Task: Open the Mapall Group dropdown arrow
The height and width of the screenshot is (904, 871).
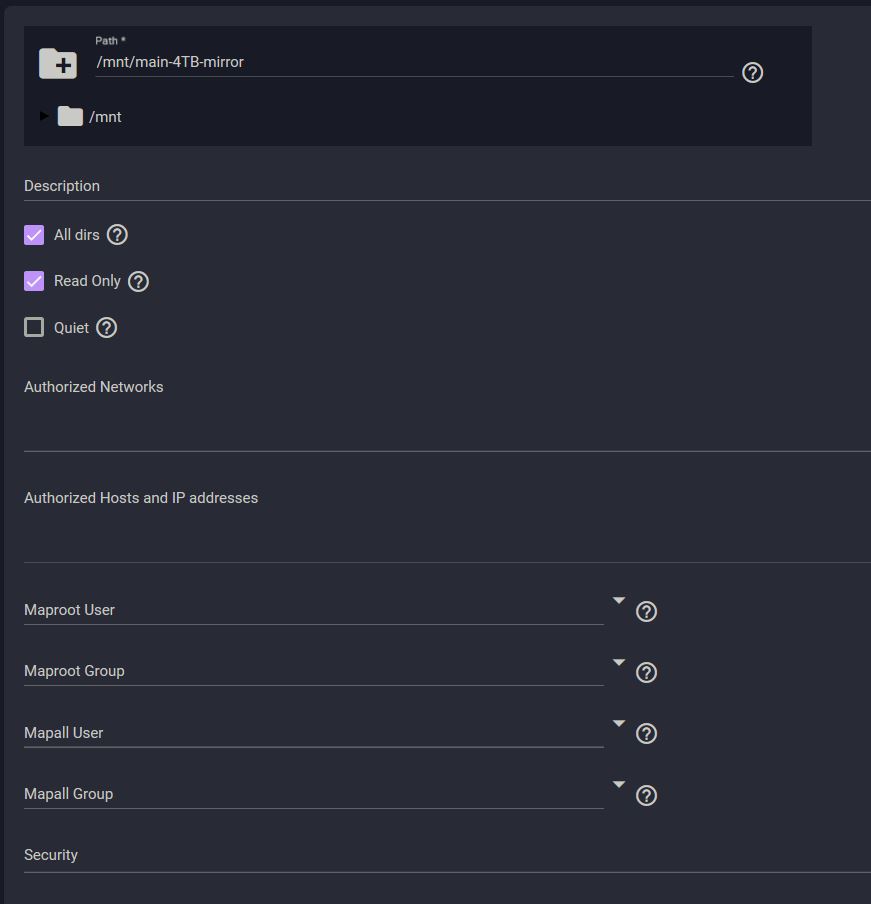Action: (x=619, y=784)
